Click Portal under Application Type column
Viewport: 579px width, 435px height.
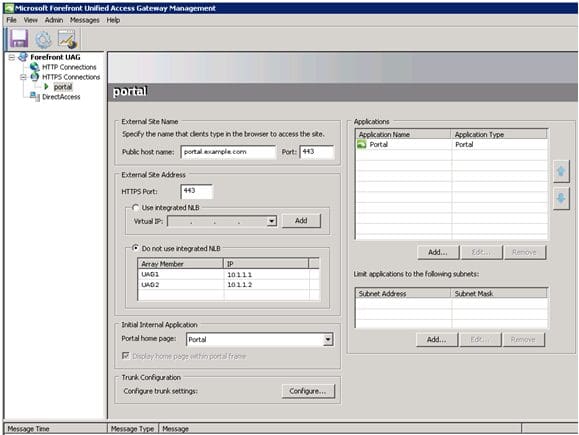464,144
